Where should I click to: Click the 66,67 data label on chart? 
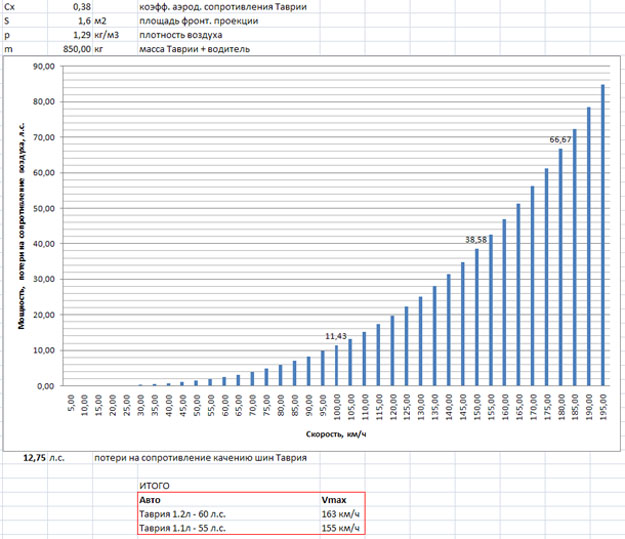pos(561,139)
